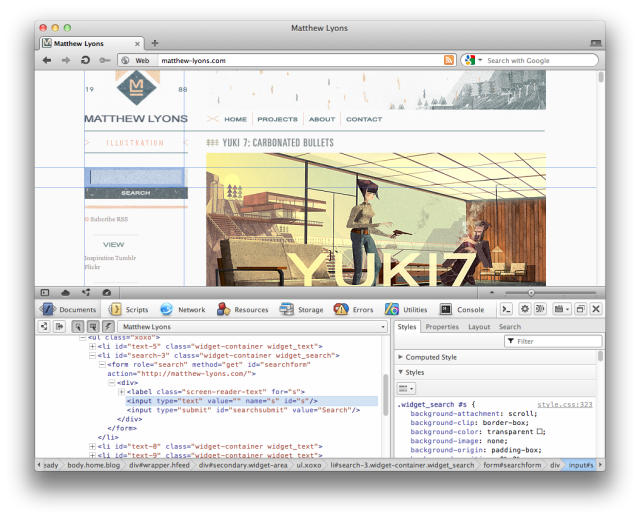
Task: Open the window selection dropdown in Dragonfly toolbar
Action: [x=561, y=309]
